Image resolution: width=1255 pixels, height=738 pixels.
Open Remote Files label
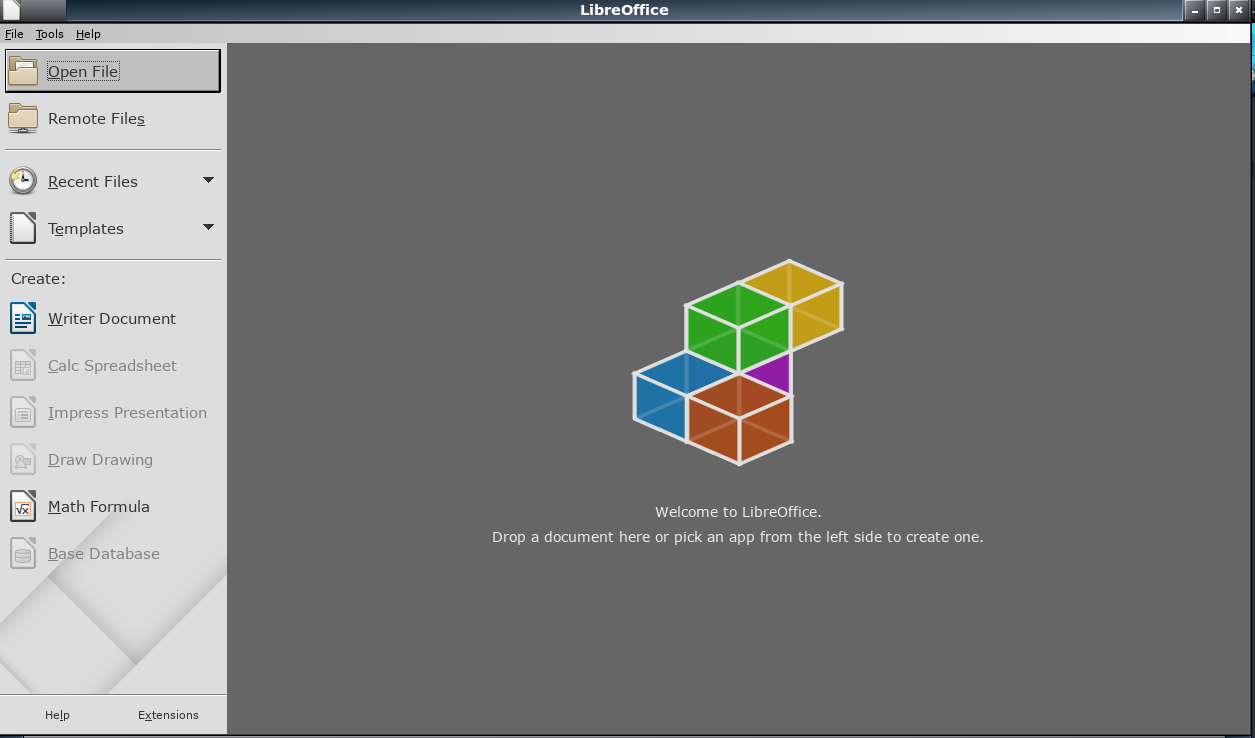point(96,119)
